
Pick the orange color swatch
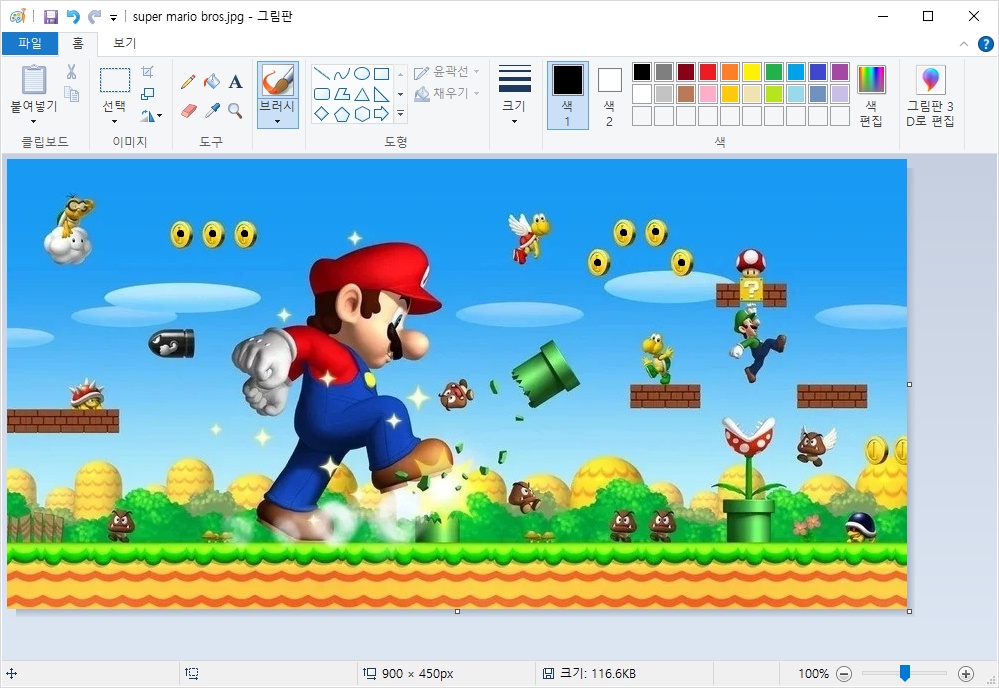pos(730,72)
